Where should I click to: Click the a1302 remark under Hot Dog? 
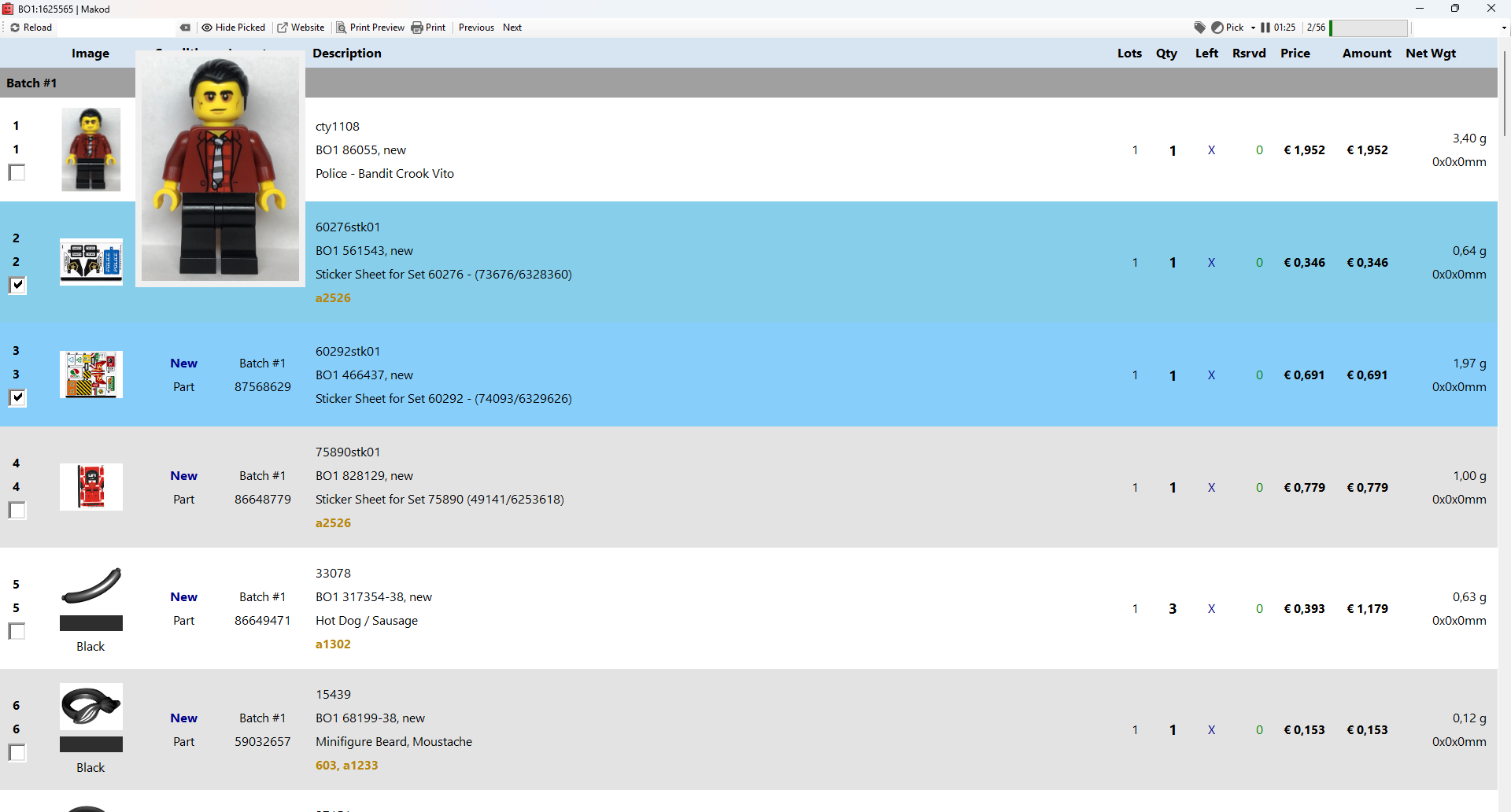[333, 644]
